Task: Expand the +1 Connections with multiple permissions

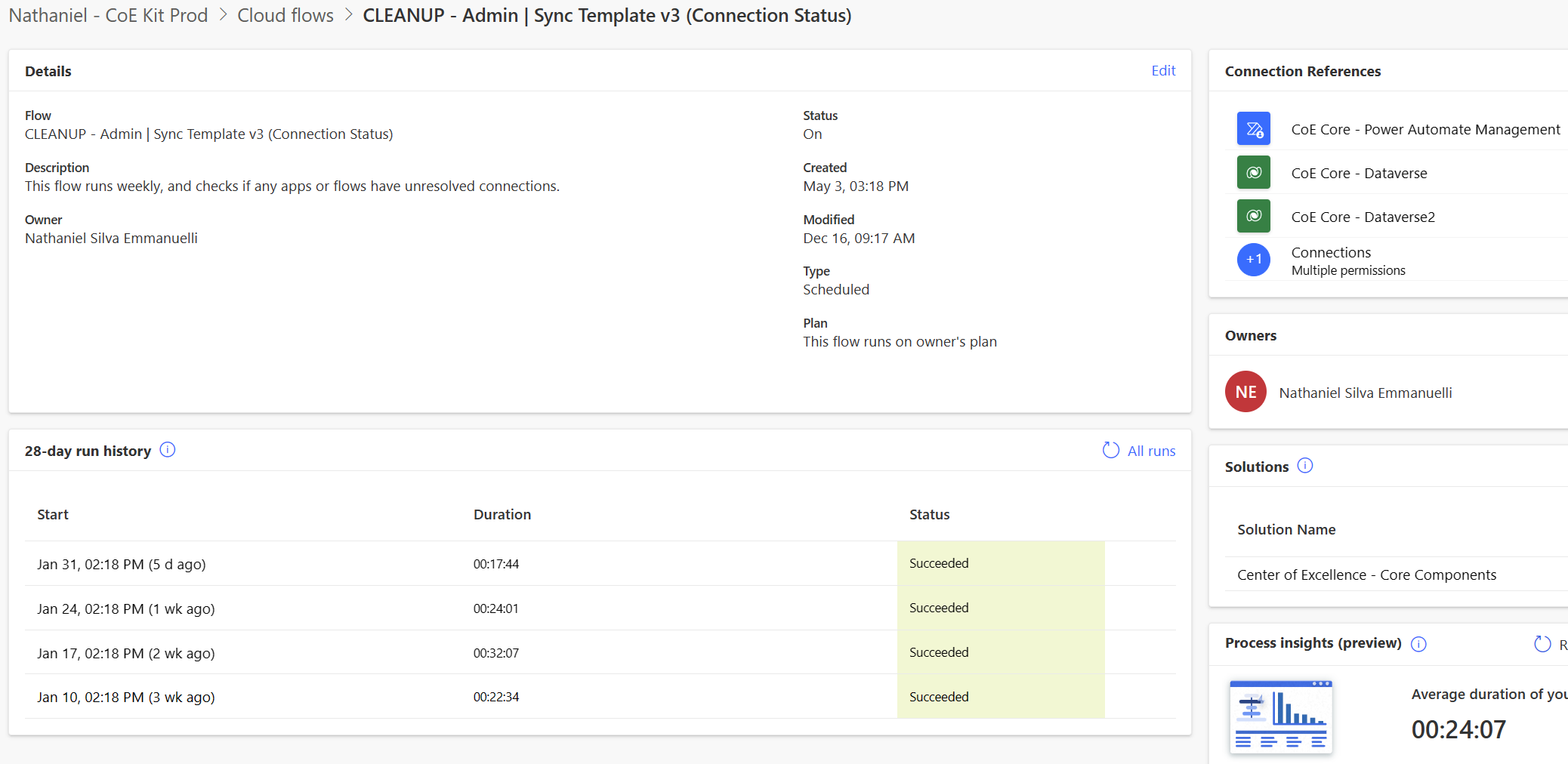Action: 1253,260
